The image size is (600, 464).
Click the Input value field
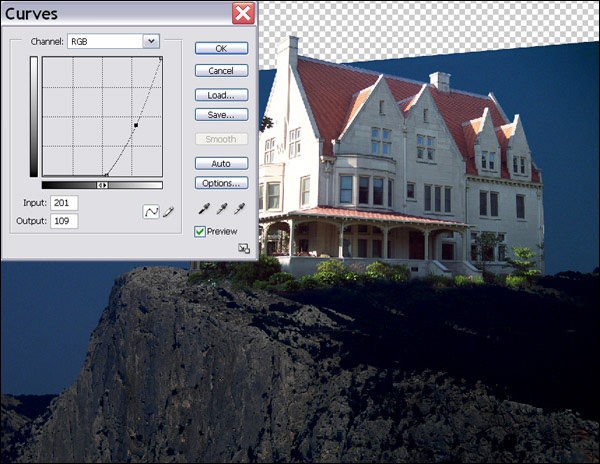tap(64, 203)
